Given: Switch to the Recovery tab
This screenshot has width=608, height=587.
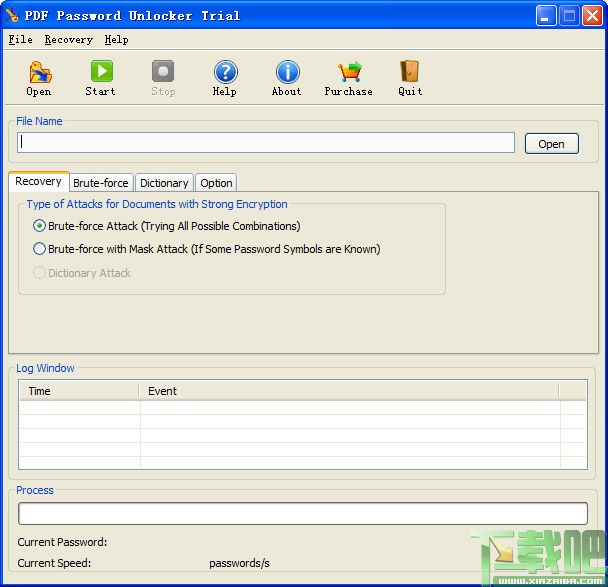Looking at the screenshot, I should 38,181.
